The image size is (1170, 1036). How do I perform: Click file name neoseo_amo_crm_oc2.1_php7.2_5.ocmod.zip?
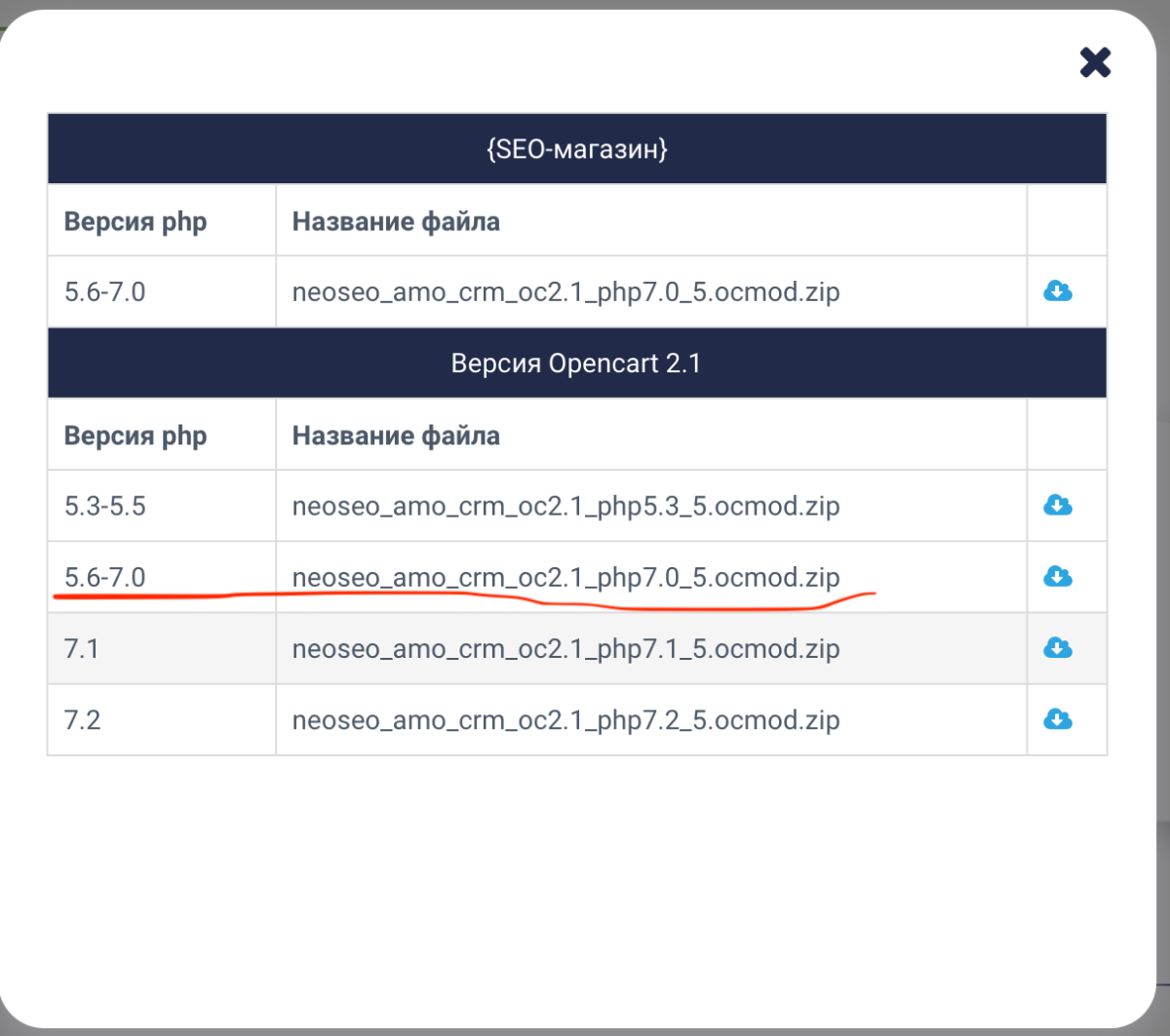(x=565, y=720)
